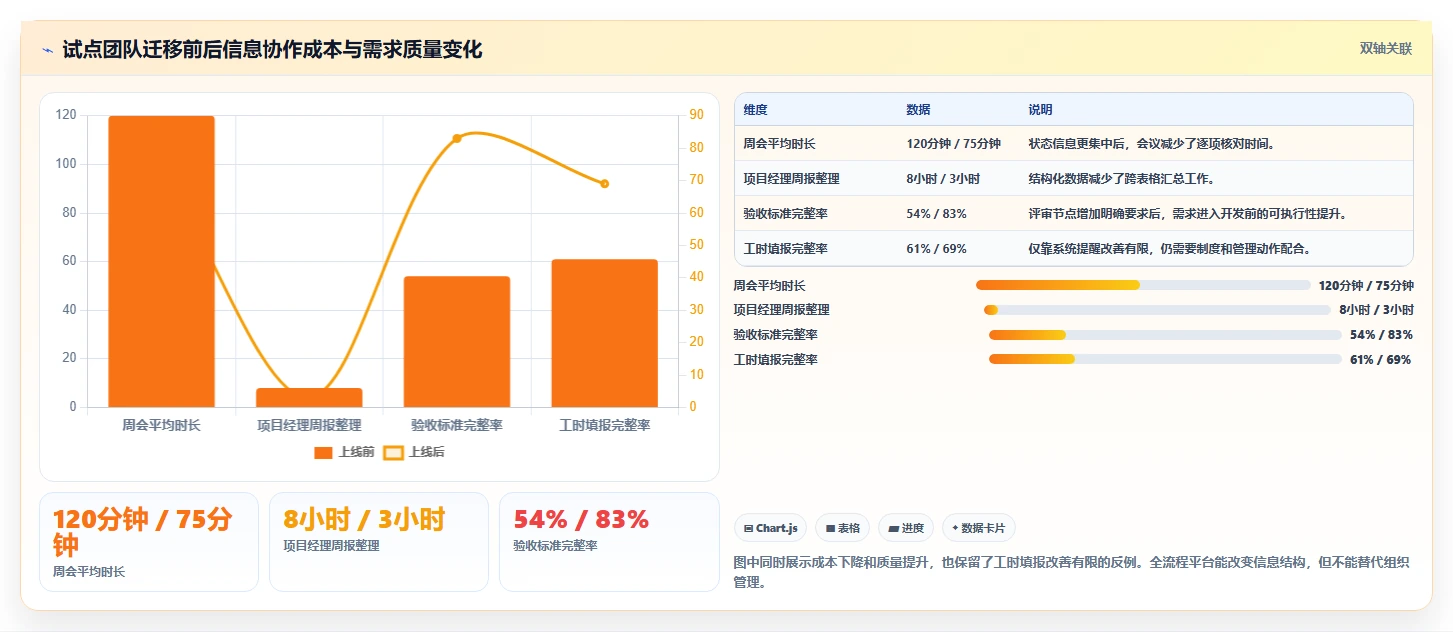Click the chart bar above 验收标准完整率
The width and height of the screenshot is (1453, 632).
[457, 341]
